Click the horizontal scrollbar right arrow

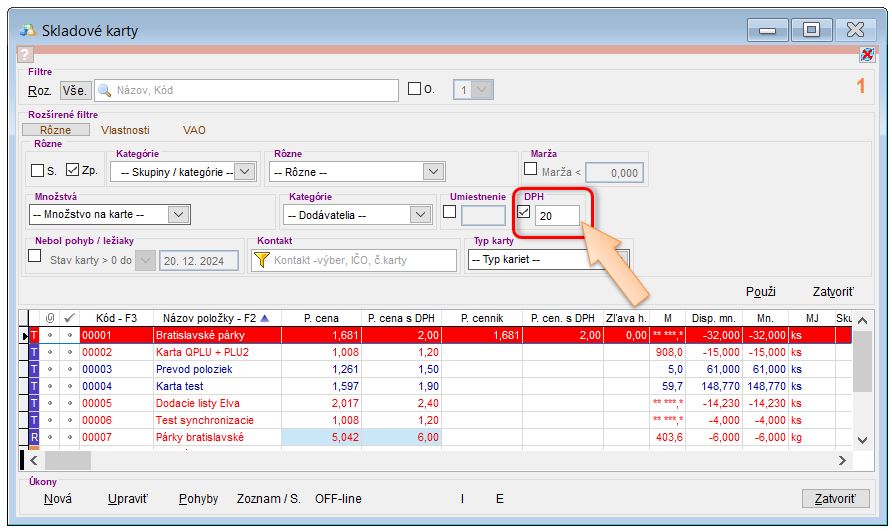pos(842,461)
